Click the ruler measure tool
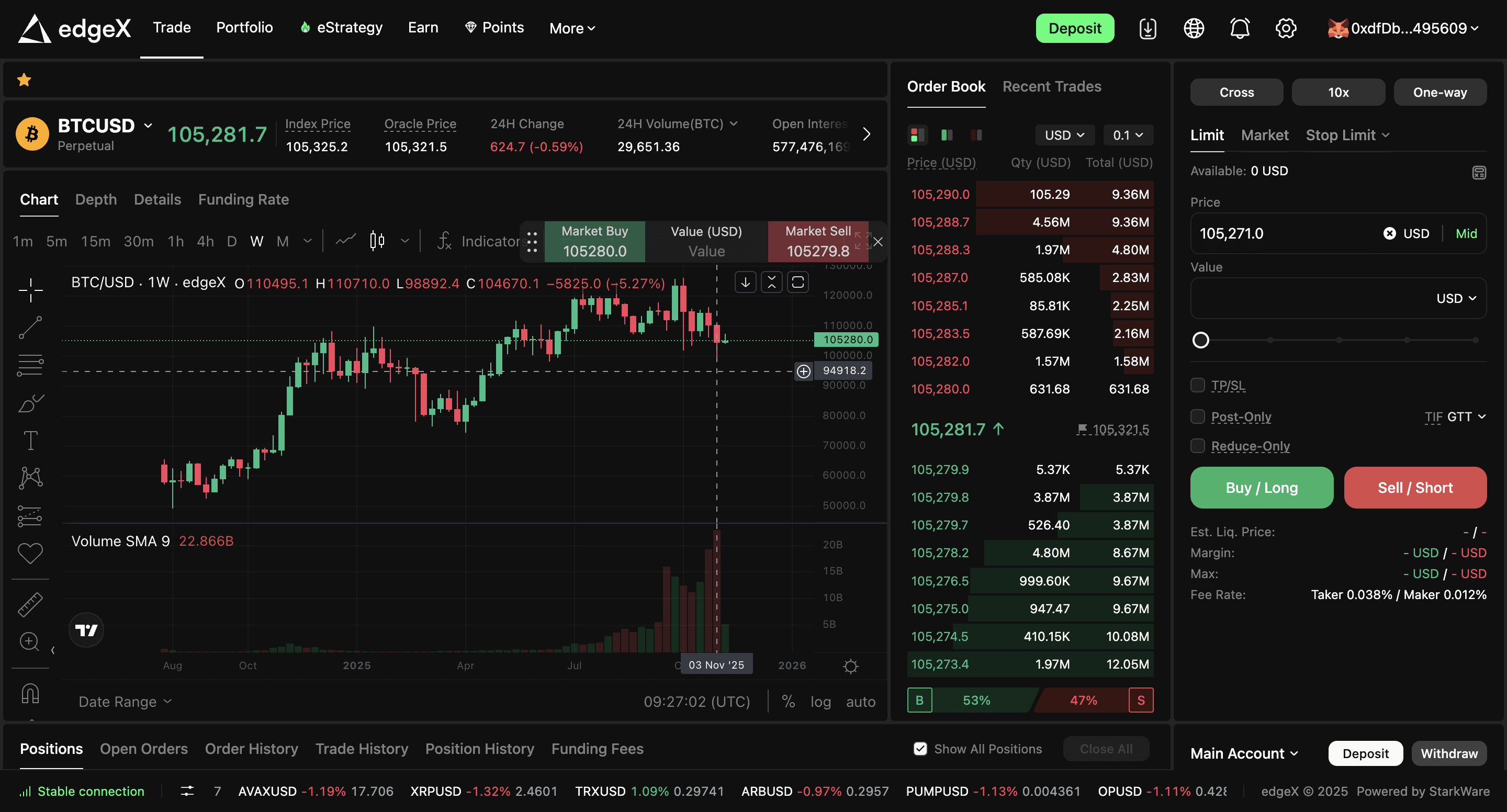 30,605
